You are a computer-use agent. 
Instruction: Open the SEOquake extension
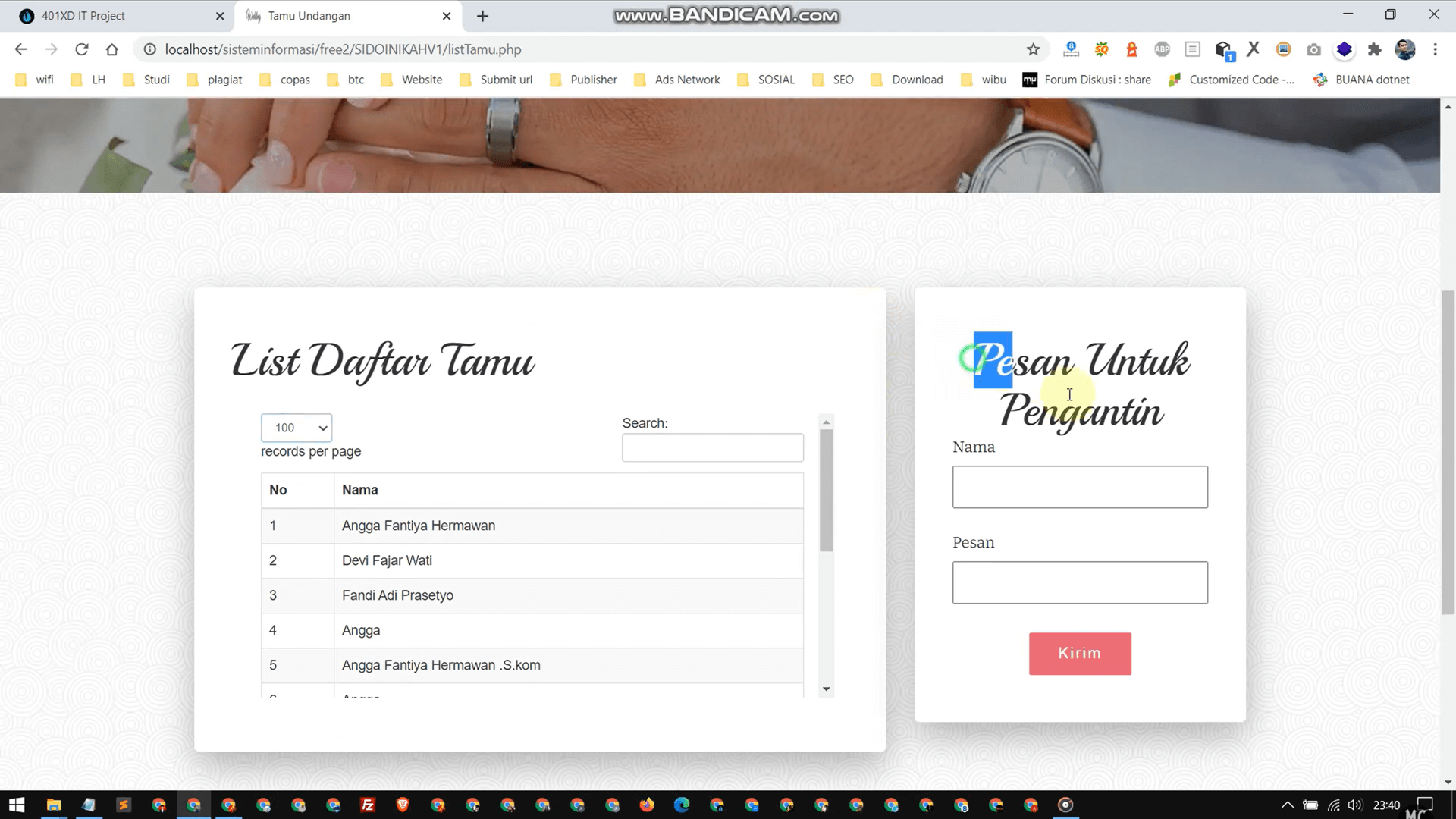tap(1101, 49)
